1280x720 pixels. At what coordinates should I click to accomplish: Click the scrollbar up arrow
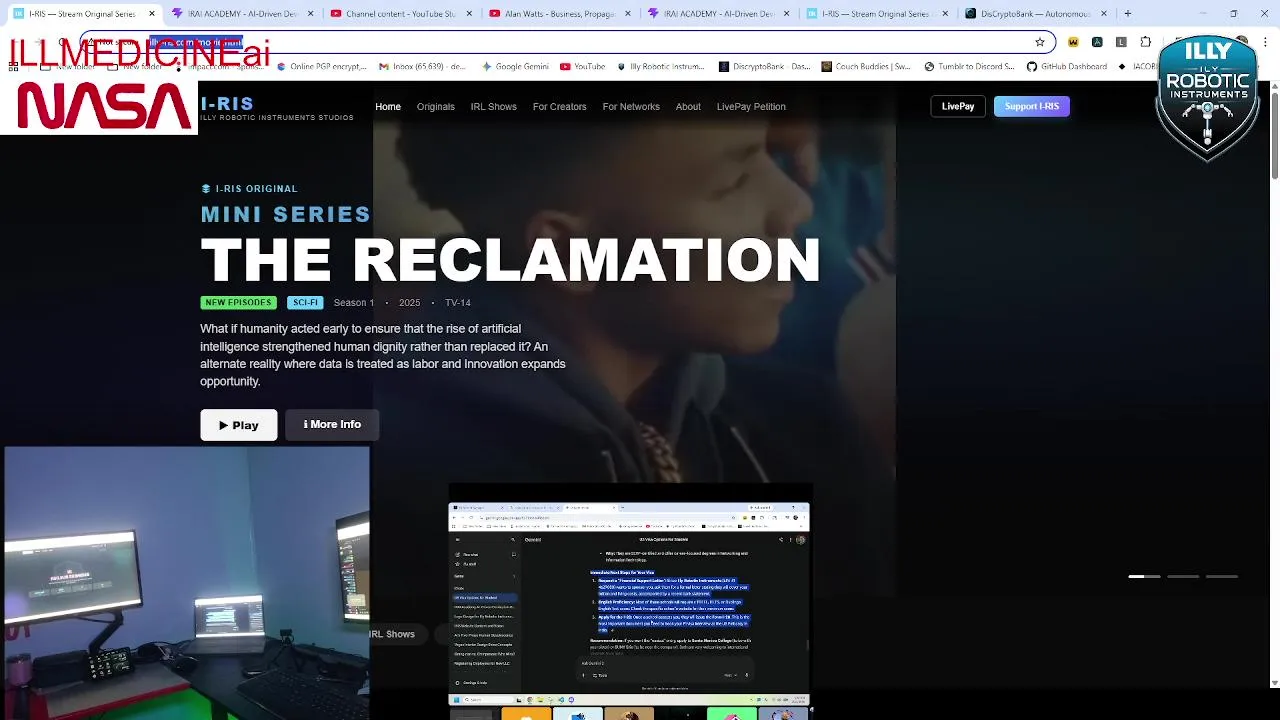(x=1274, y=87)
